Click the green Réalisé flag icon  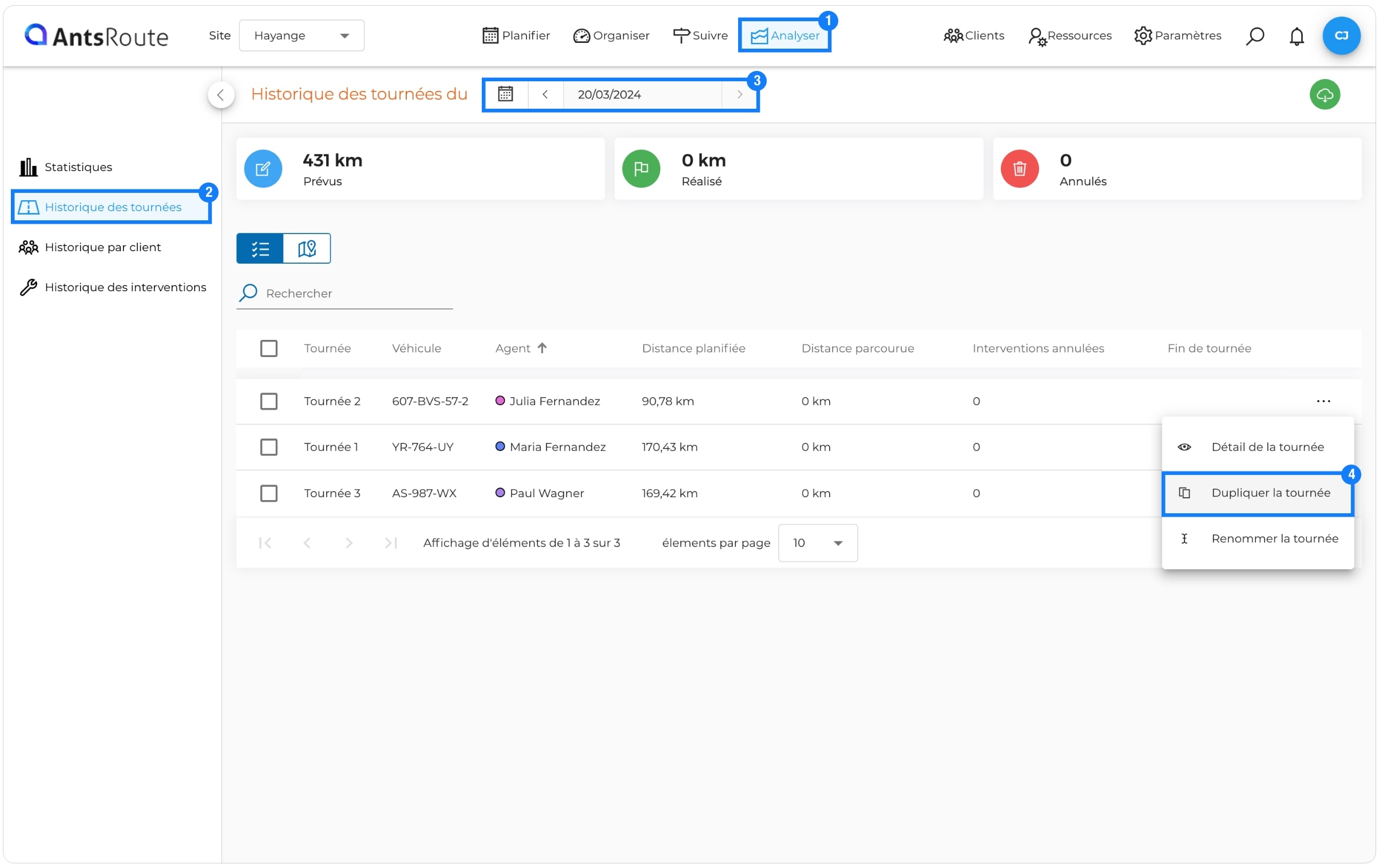click(641, 168)
